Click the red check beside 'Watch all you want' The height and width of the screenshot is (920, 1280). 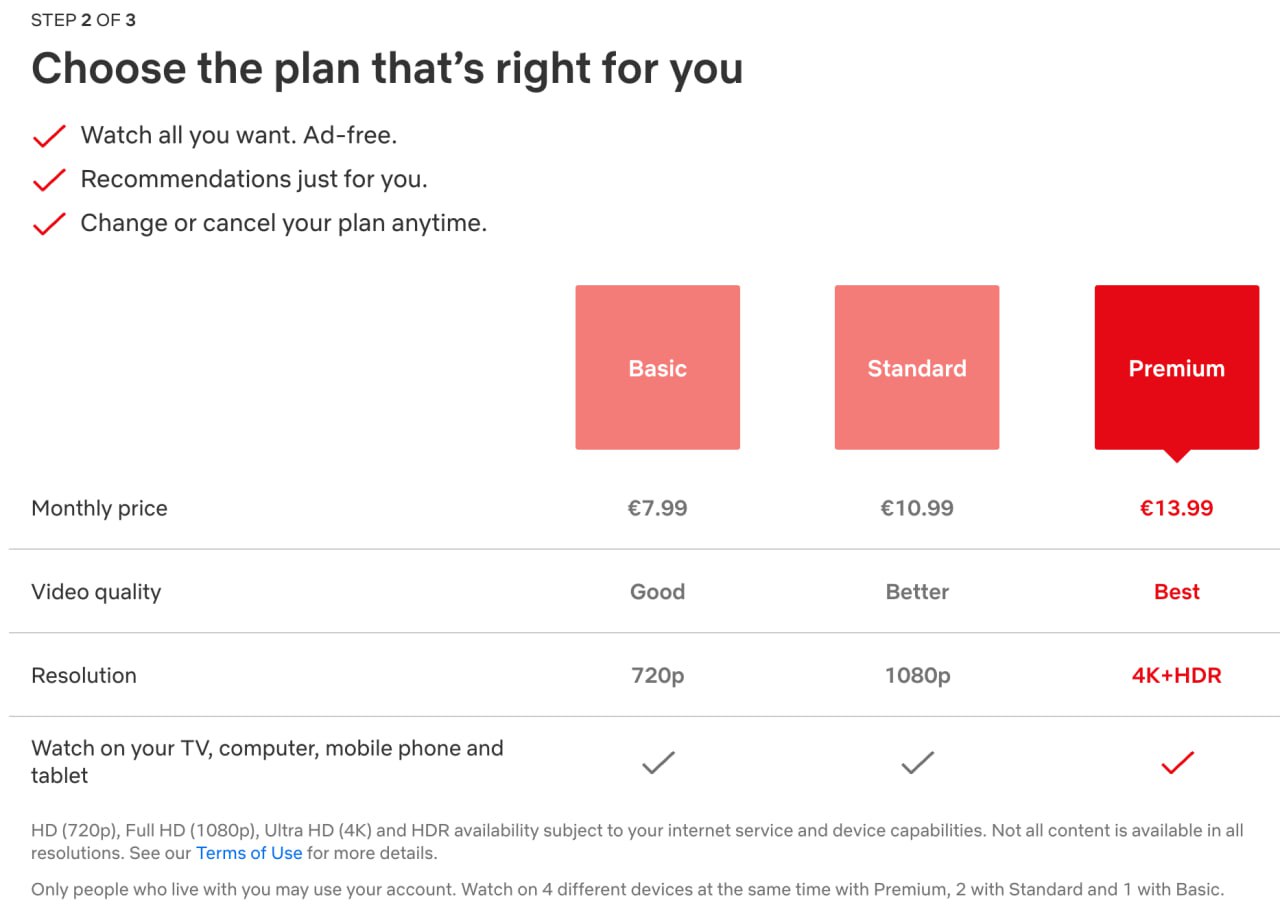[x=49, y=136]
